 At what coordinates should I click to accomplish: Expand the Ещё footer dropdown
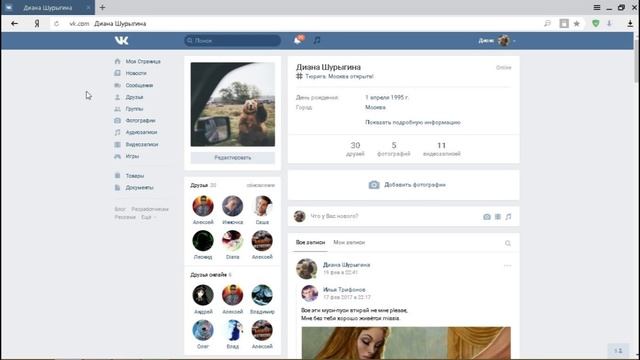click(x=148, y=217)
